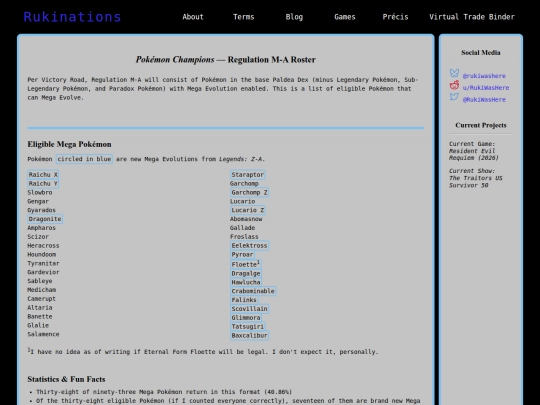Click the 'Eligible Mega Pokémon' heading
The height and width of the screenshot is (405, 540).
point(69,144)
